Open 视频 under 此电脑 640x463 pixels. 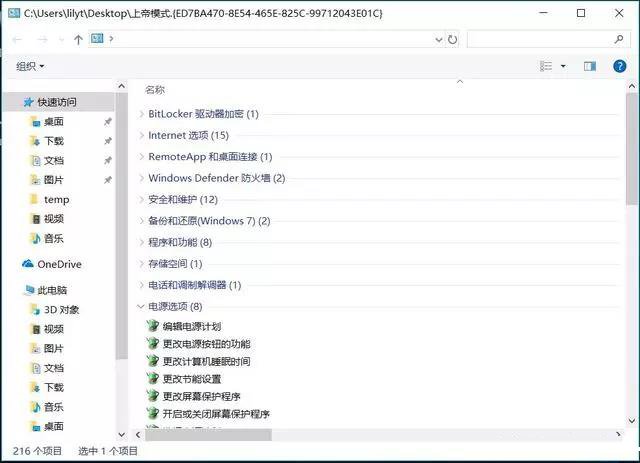53,329
